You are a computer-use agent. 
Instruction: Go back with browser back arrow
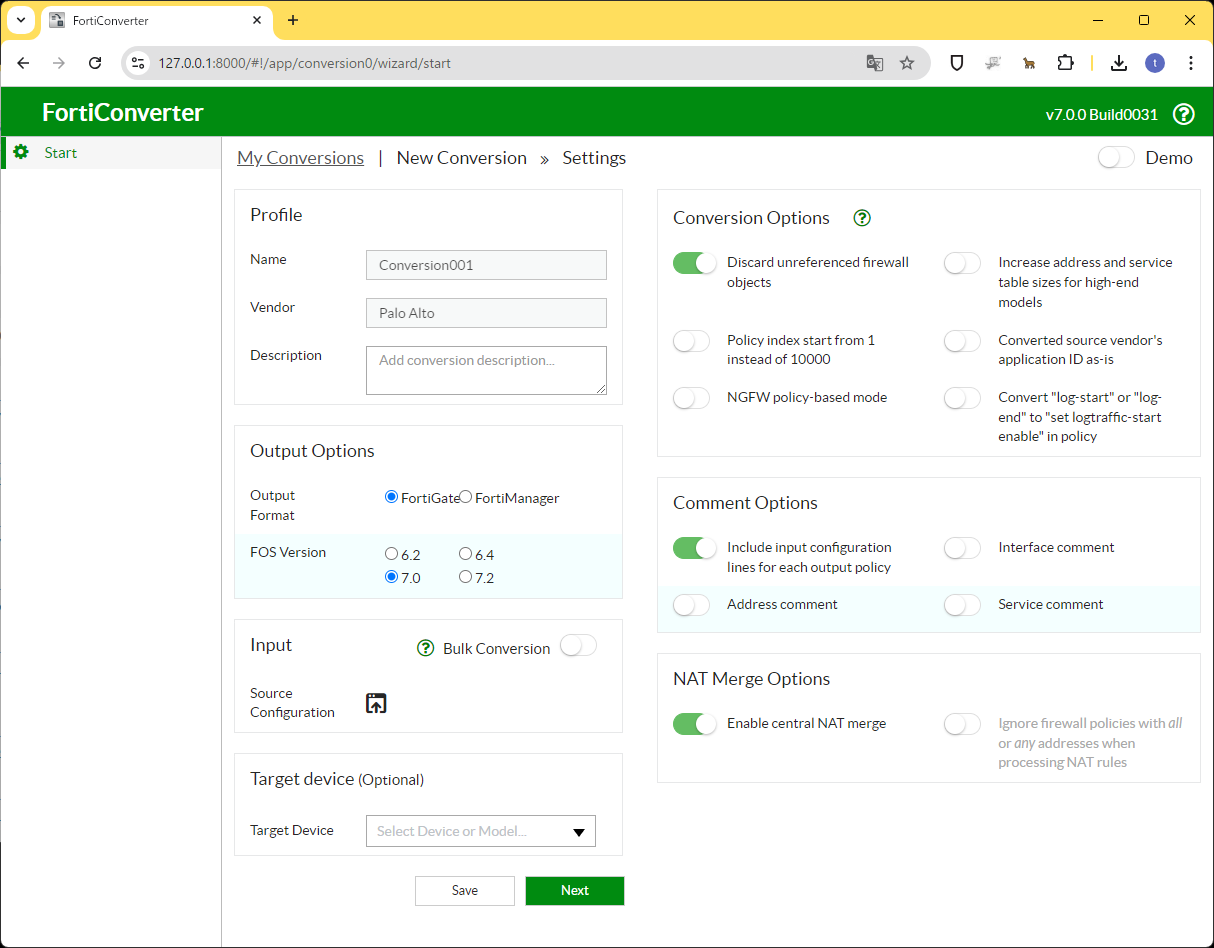pyautogui.click(x=24, y=63)
